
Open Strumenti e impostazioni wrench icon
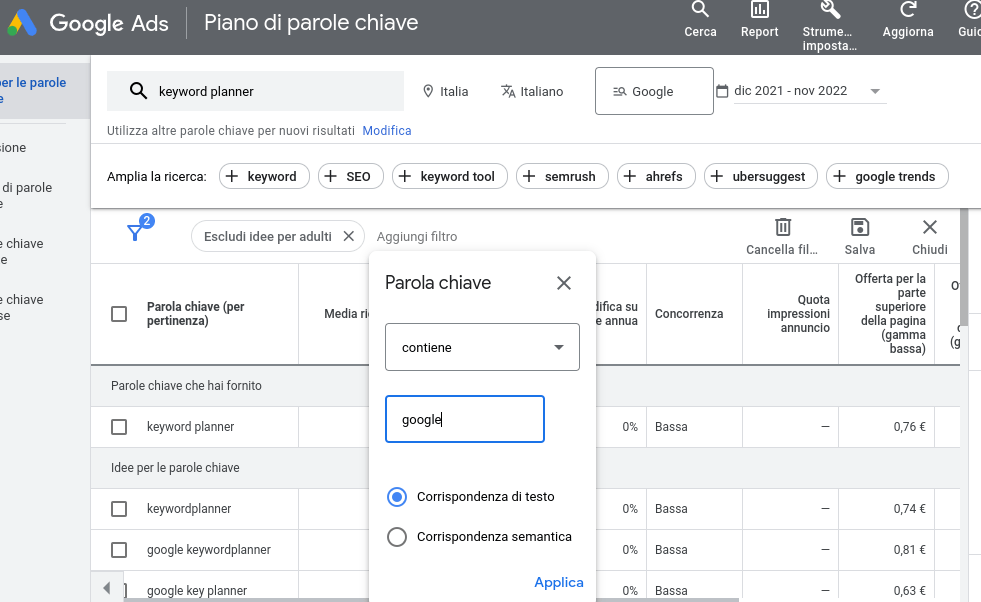pyautogui.click(x=830, y=9)
